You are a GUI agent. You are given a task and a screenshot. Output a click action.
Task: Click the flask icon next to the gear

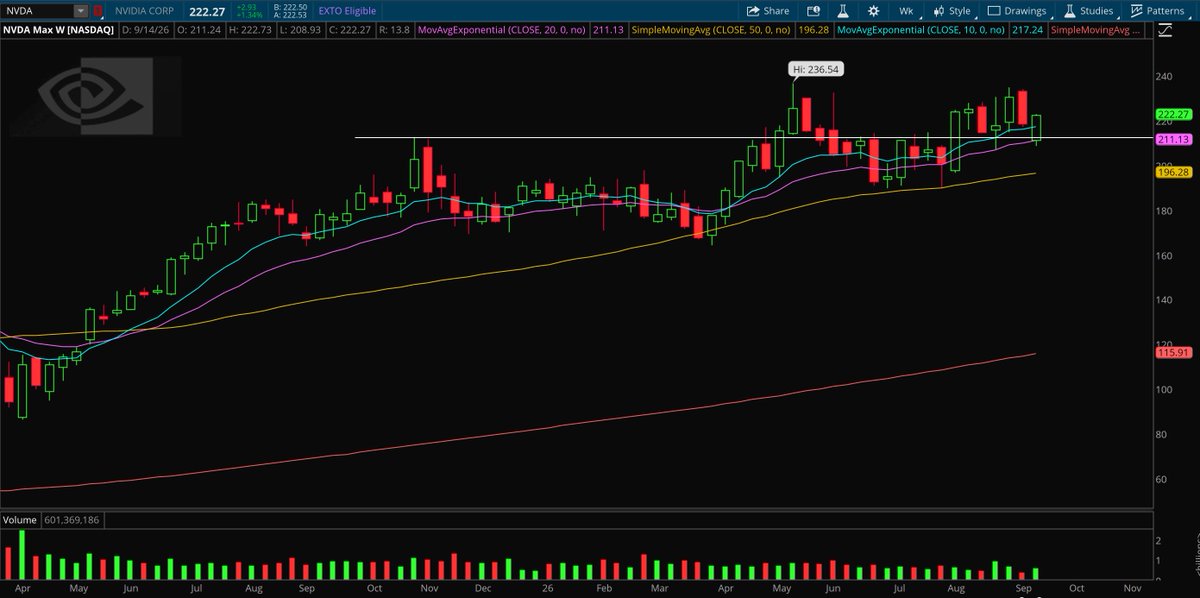pos(843,11)
